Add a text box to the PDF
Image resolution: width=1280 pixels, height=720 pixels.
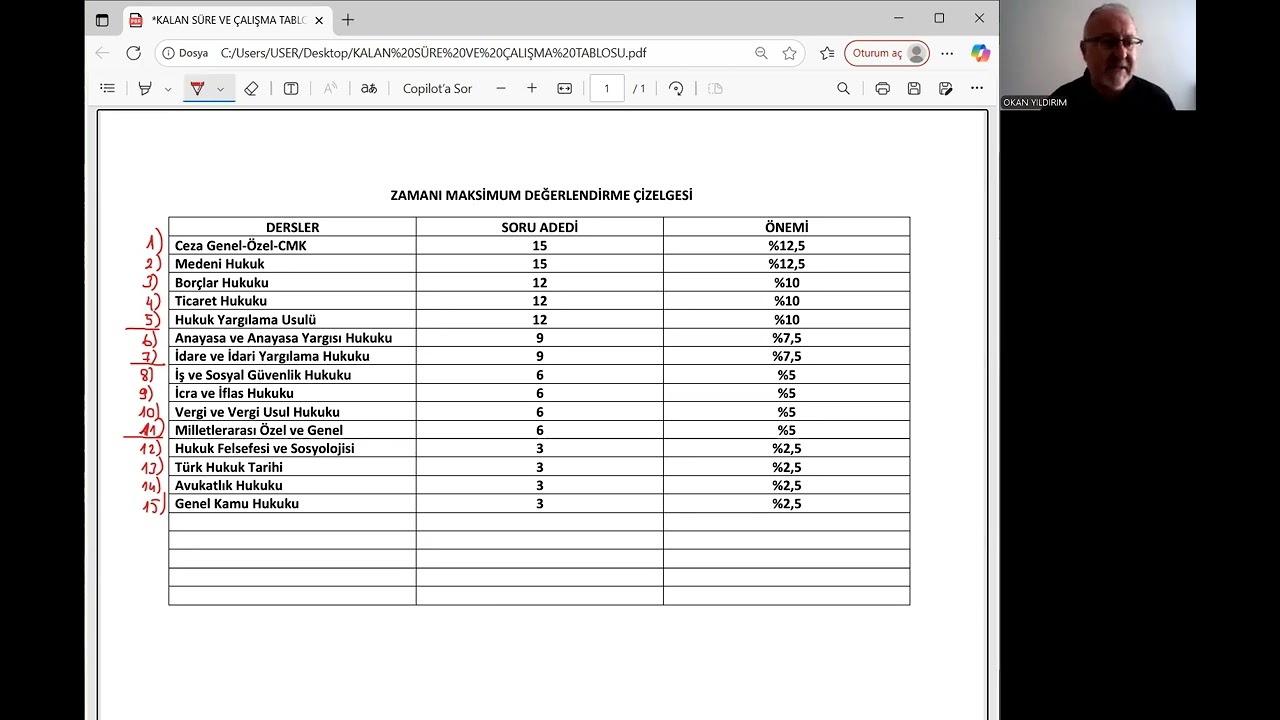point(291,89)
